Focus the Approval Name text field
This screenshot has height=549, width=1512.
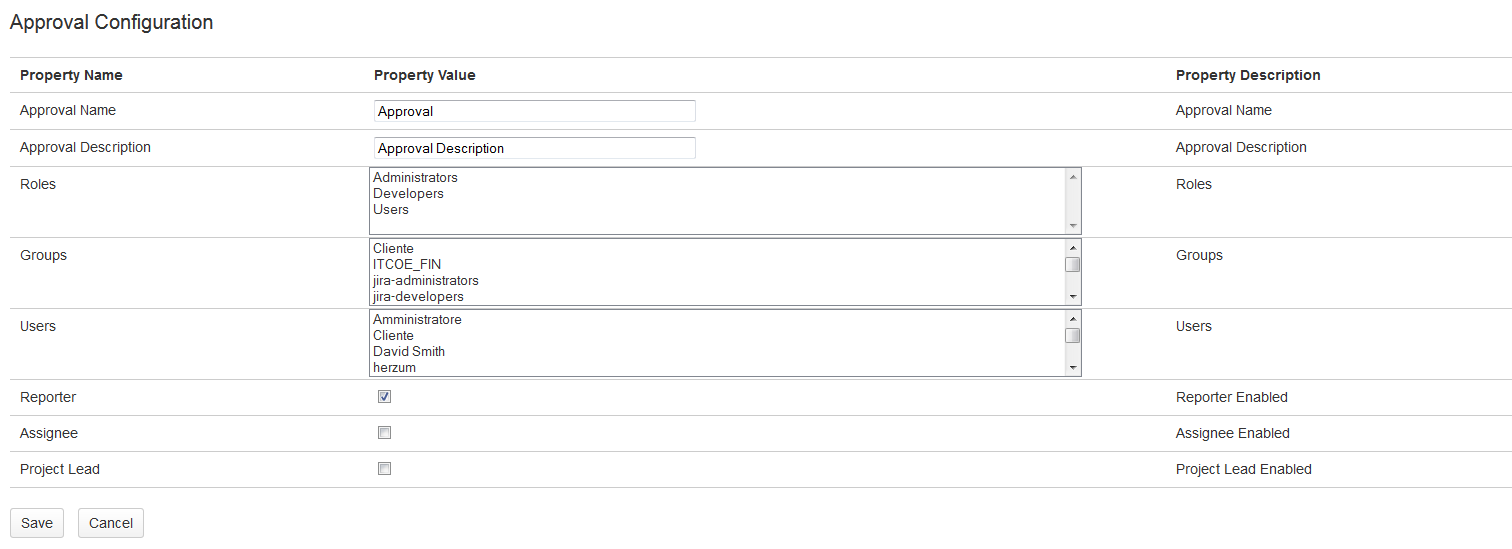pos(534,111)
